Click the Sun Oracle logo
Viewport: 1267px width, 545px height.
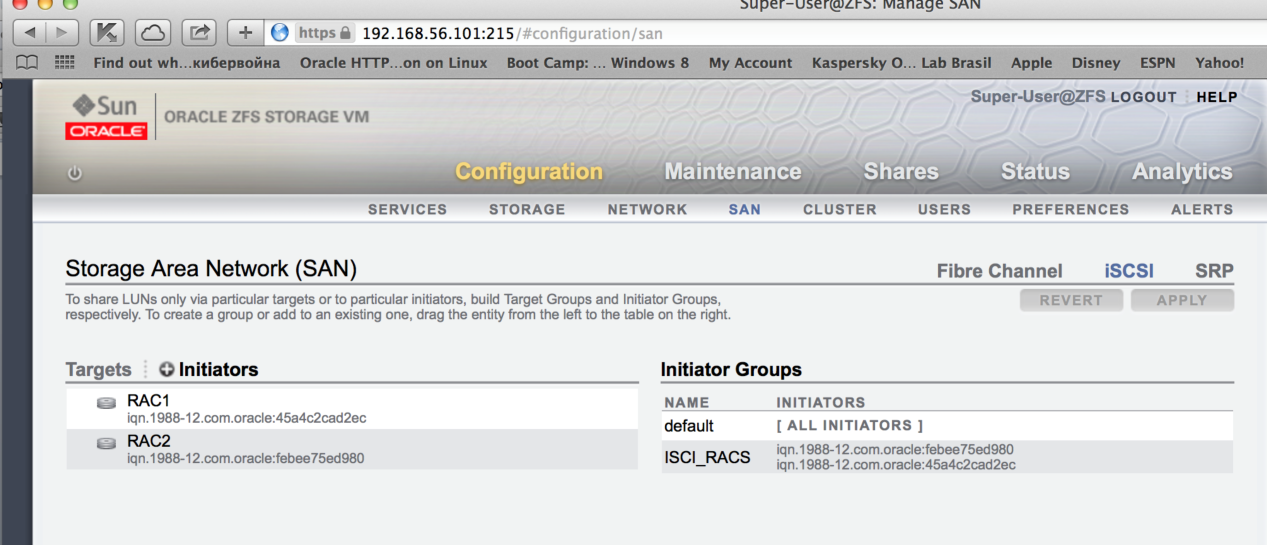(106, 116)
